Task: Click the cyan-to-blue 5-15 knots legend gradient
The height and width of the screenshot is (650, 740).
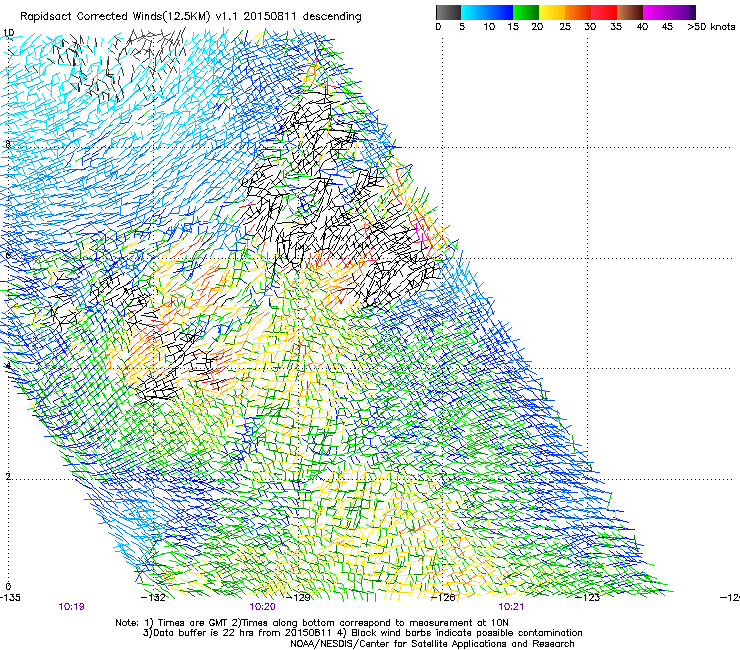Action: 487,12
